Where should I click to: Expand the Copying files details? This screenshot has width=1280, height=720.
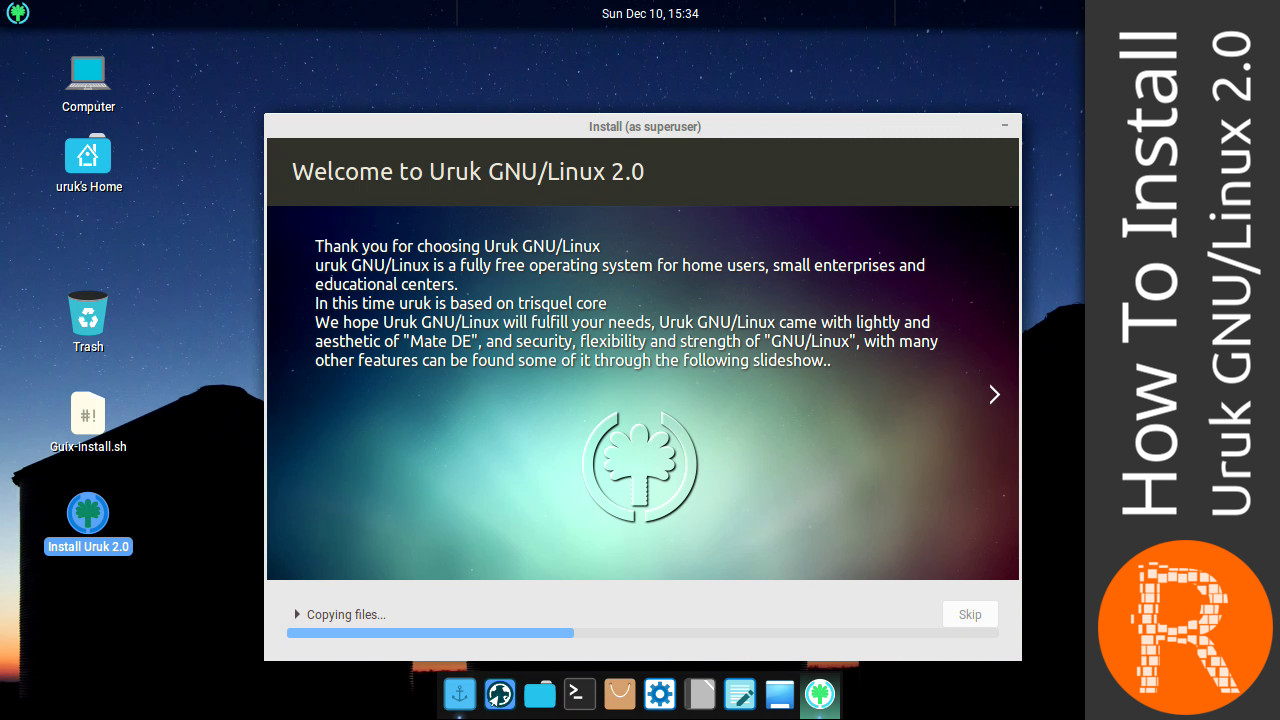[297, 614]
